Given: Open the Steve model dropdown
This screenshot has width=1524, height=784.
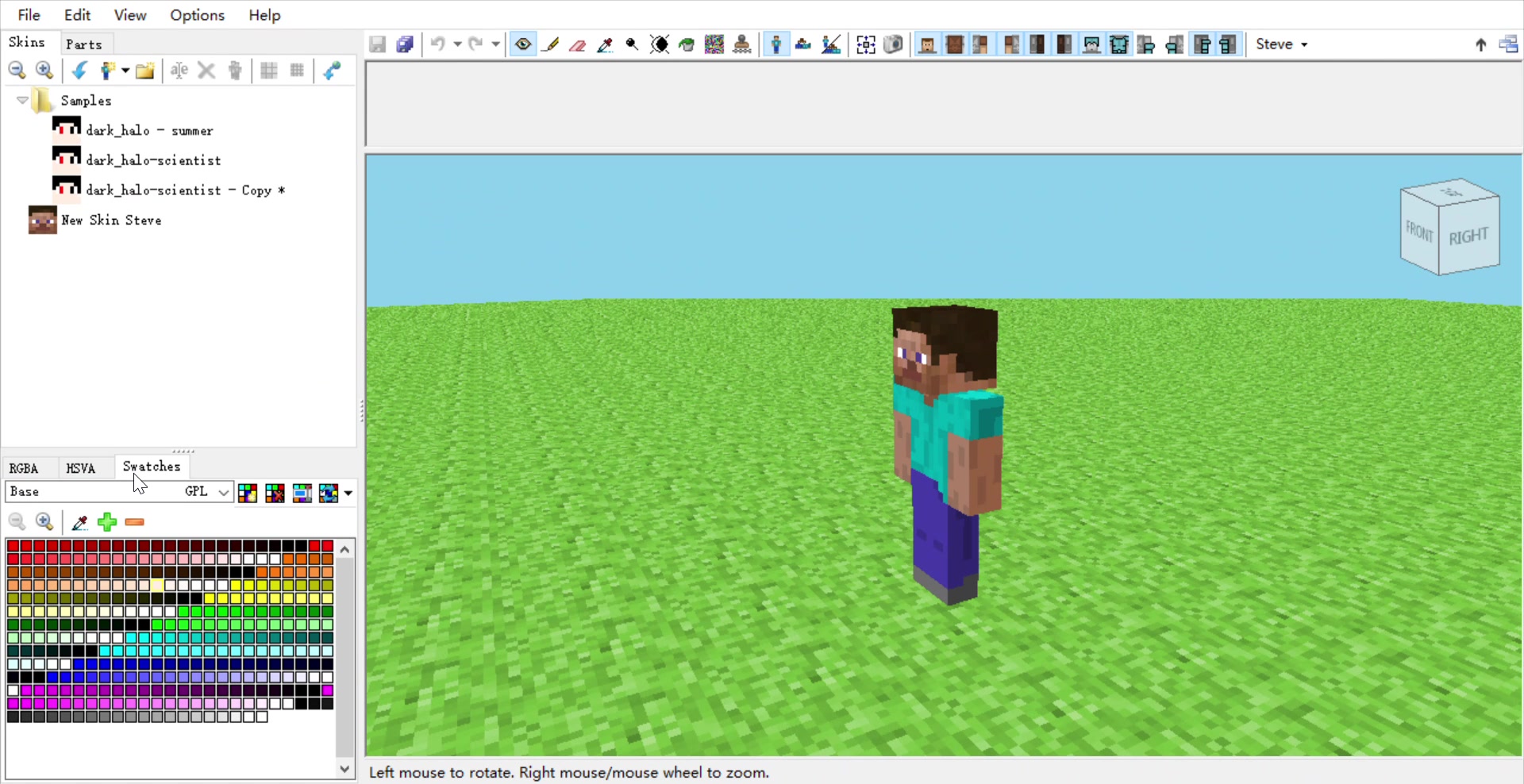Looking at the screenshot, I should click(x=1282, y=44).
